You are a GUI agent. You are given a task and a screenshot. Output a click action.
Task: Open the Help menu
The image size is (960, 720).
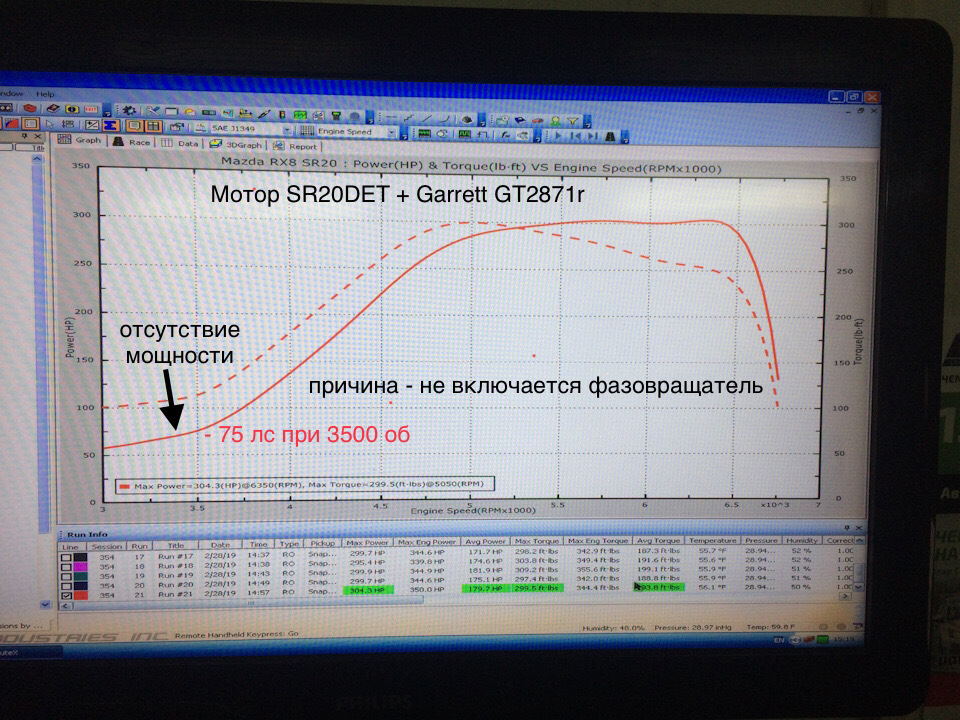pos(45,94)
